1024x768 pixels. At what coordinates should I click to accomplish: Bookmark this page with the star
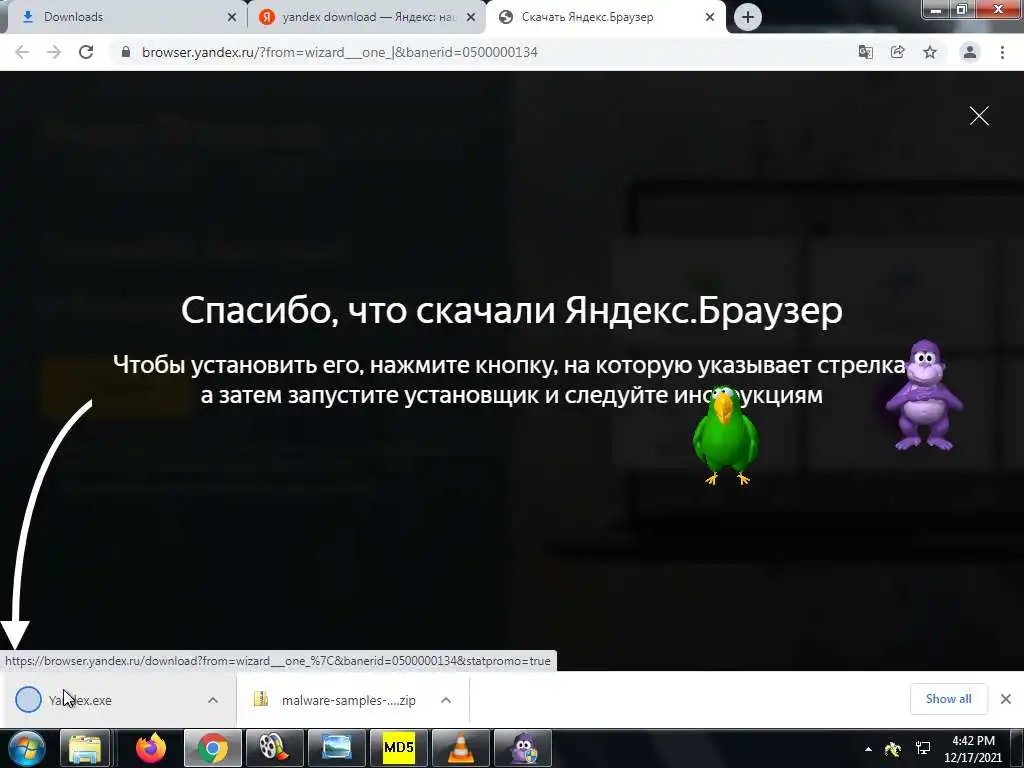coord(930,52)
